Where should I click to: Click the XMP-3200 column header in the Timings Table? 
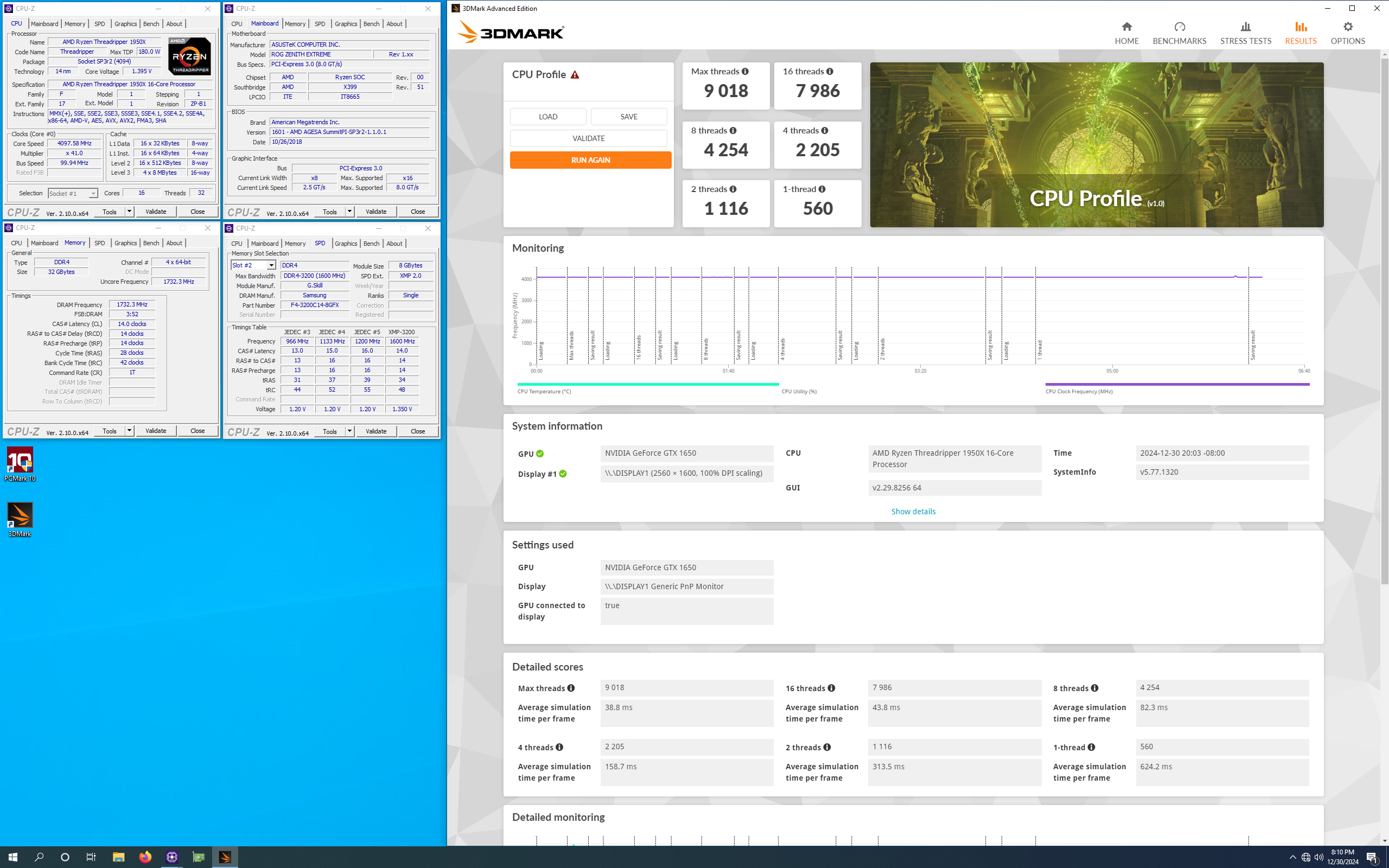click(401, 332)
